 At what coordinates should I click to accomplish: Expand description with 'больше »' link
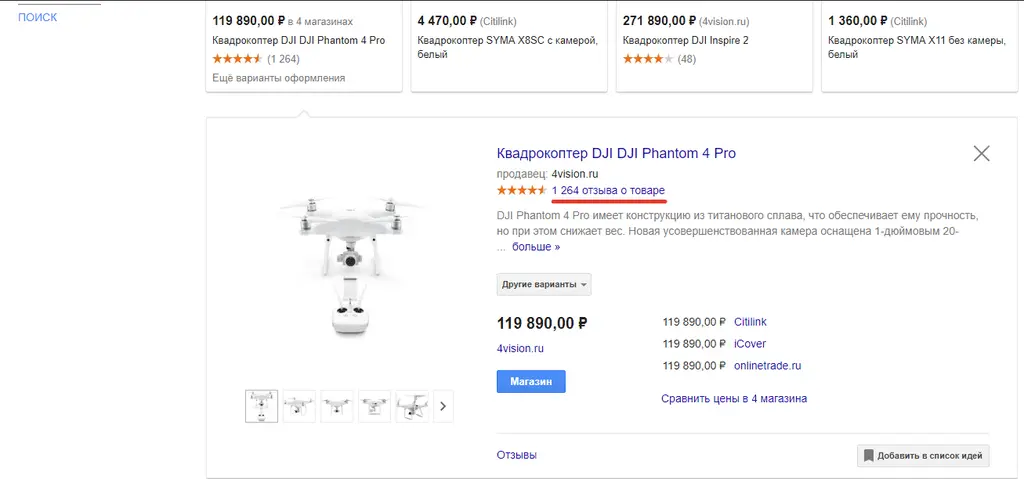[536, 247]
